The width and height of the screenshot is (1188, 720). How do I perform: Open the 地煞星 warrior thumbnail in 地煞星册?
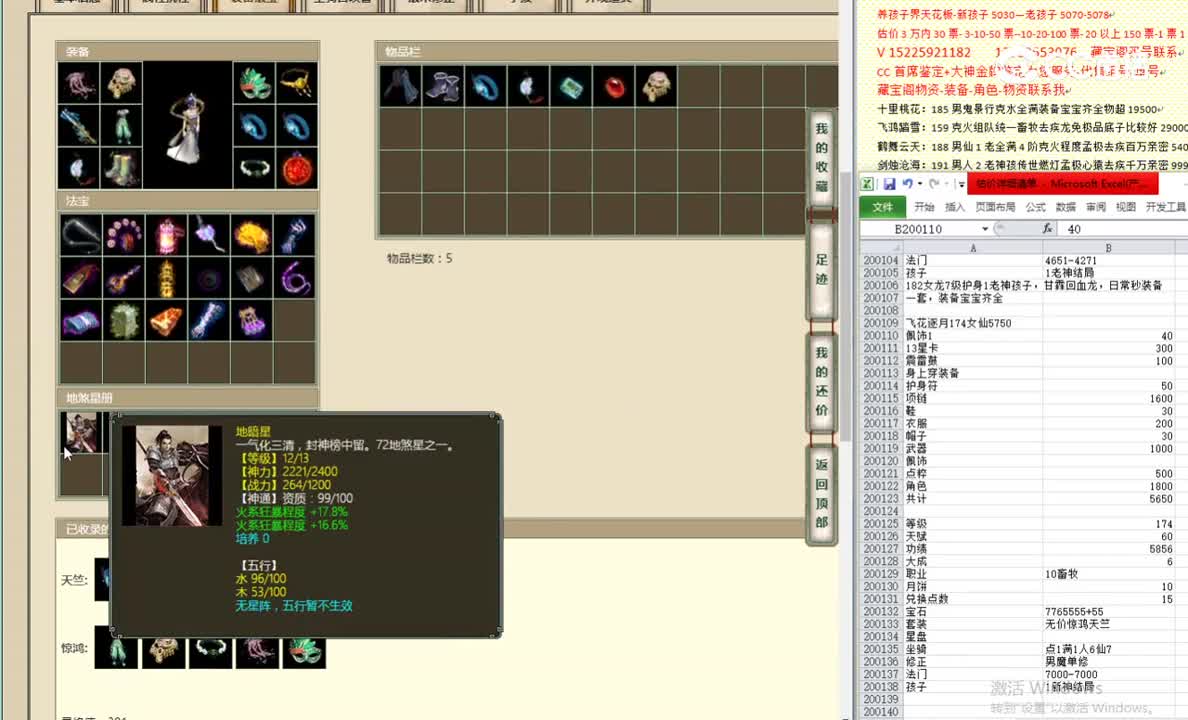[81, 431]
